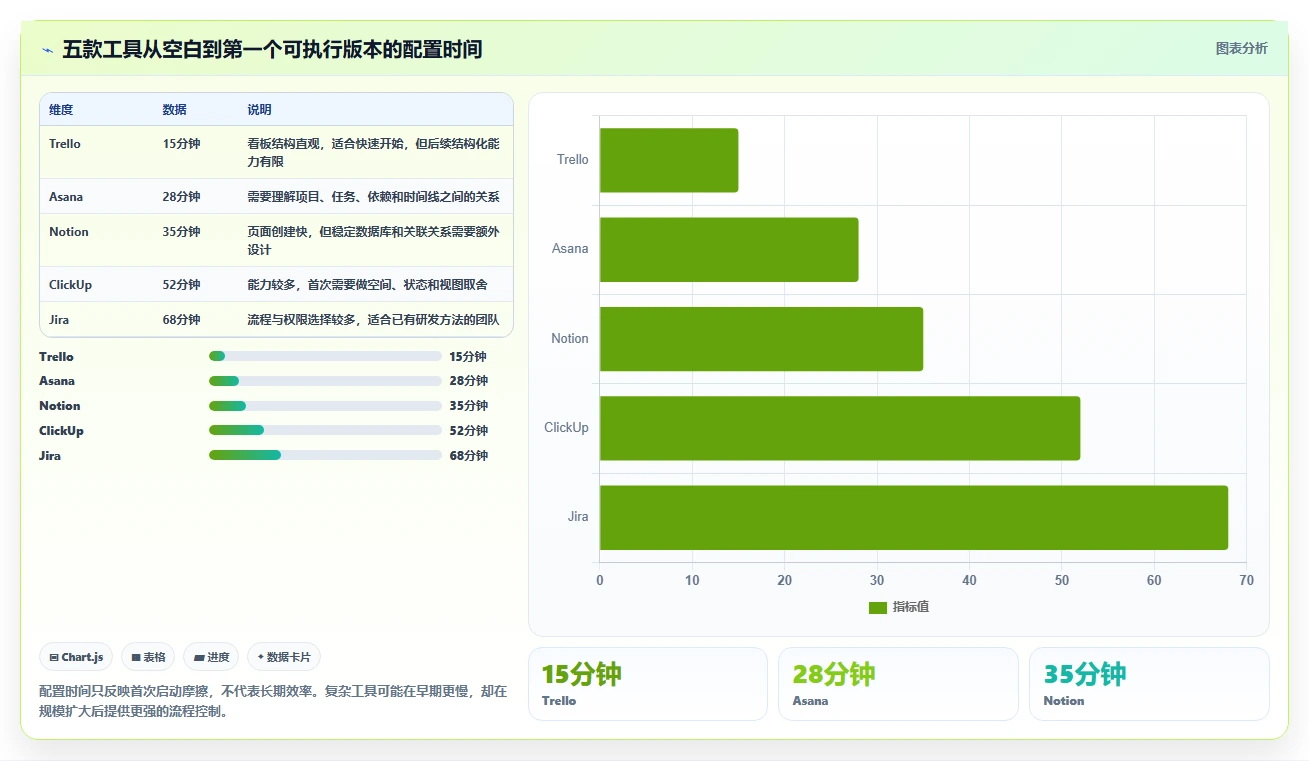Screen dimensions: 1309x761
Task: Click the Jira label in the progress list
Action: [x=50, y=456]
